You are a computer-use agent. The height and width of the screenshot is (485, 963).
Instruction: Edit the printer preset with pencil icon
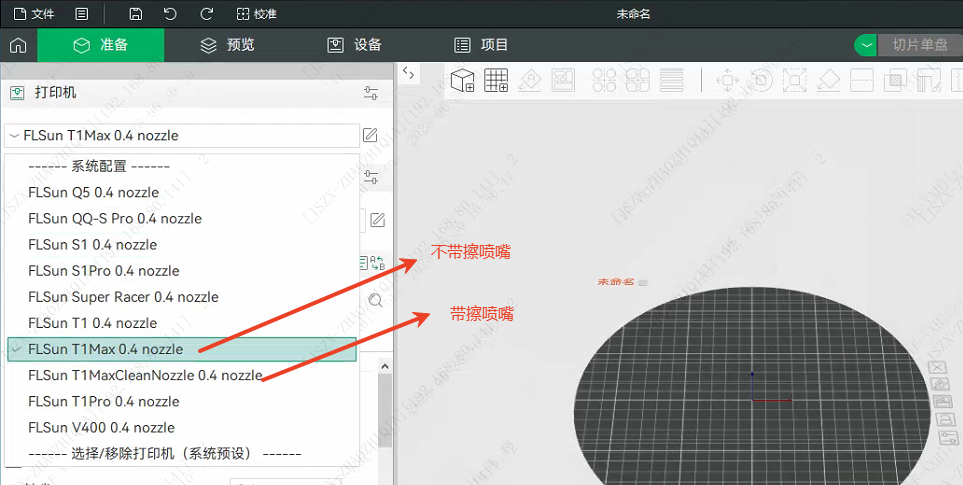pyautogui.click(x=370, y=135)
